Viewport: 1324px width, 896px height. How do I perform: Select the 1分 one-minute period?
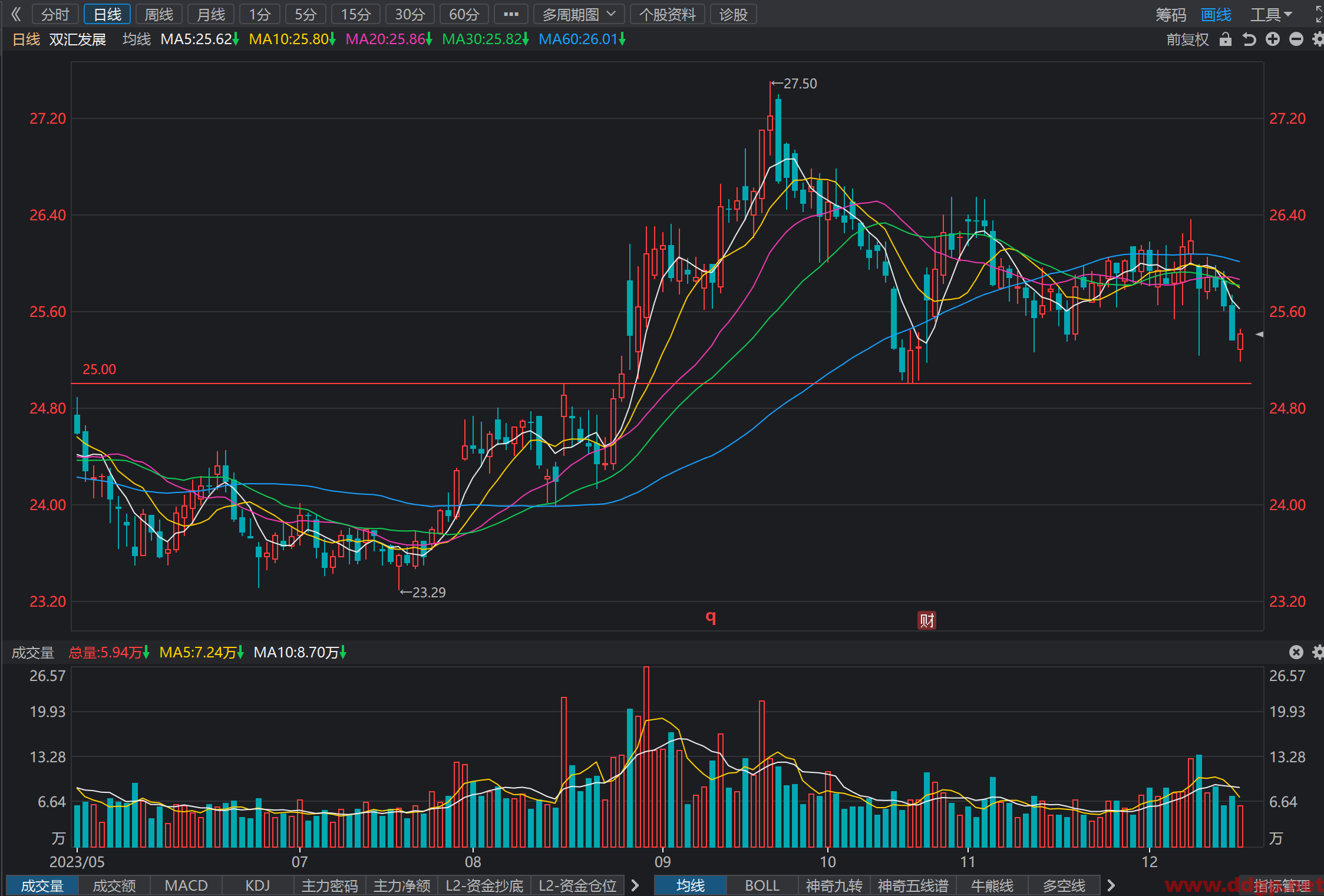pos(260,14)
